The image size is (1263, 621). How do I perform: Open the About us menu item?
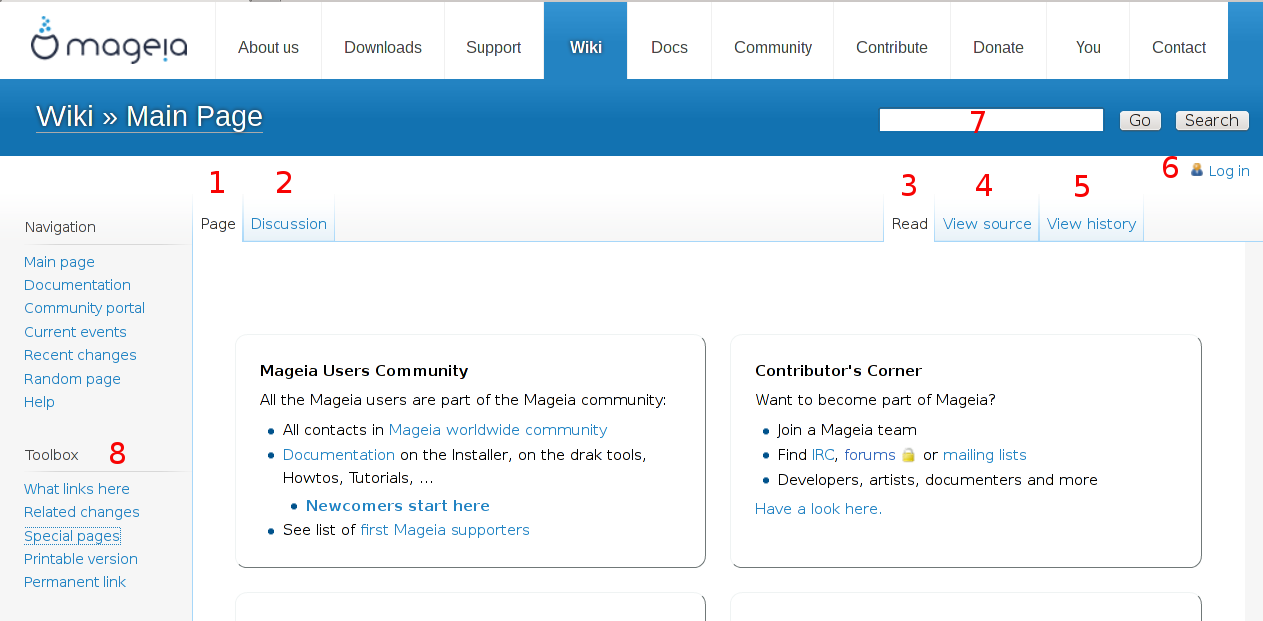268,47
